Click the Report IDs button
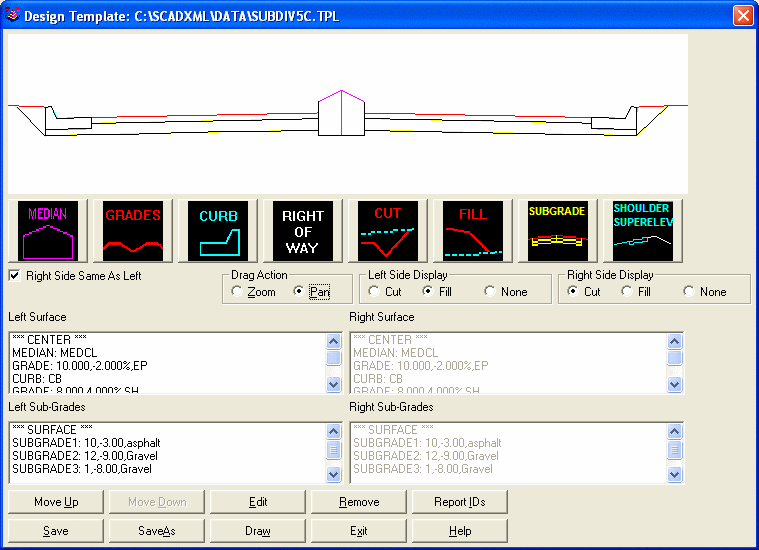Screen dimensions: 759x550 [x=460, y=502]
